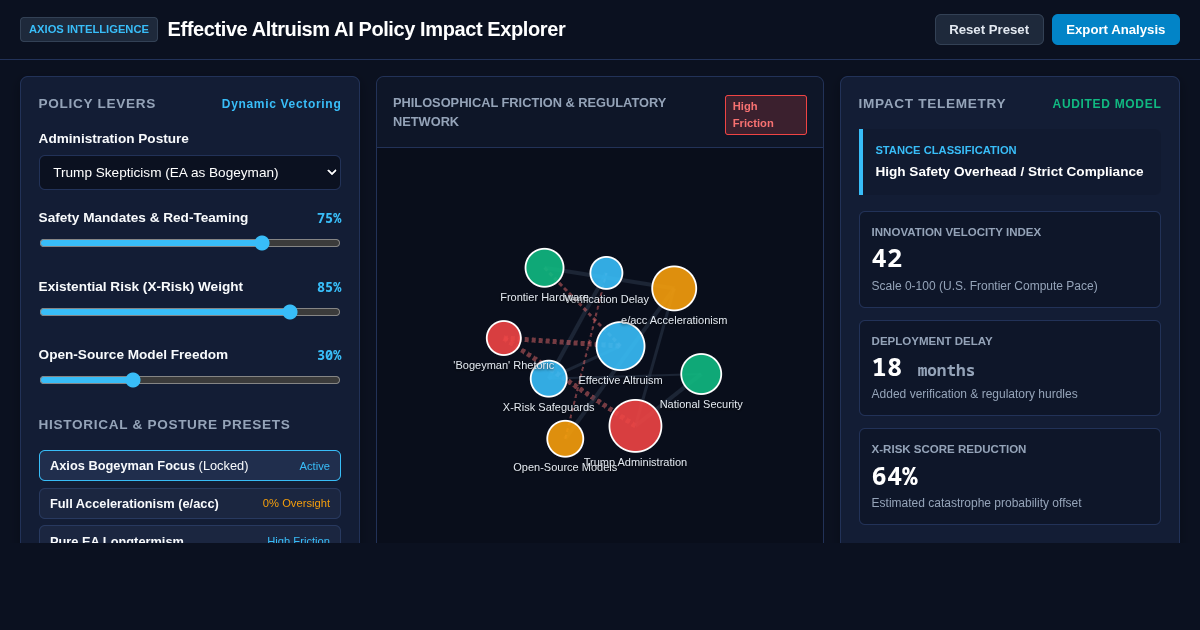Click the Philosophical Friction & Regulatory Network heading
Screen dimensions: 1200x630
(x=529, y=112)
